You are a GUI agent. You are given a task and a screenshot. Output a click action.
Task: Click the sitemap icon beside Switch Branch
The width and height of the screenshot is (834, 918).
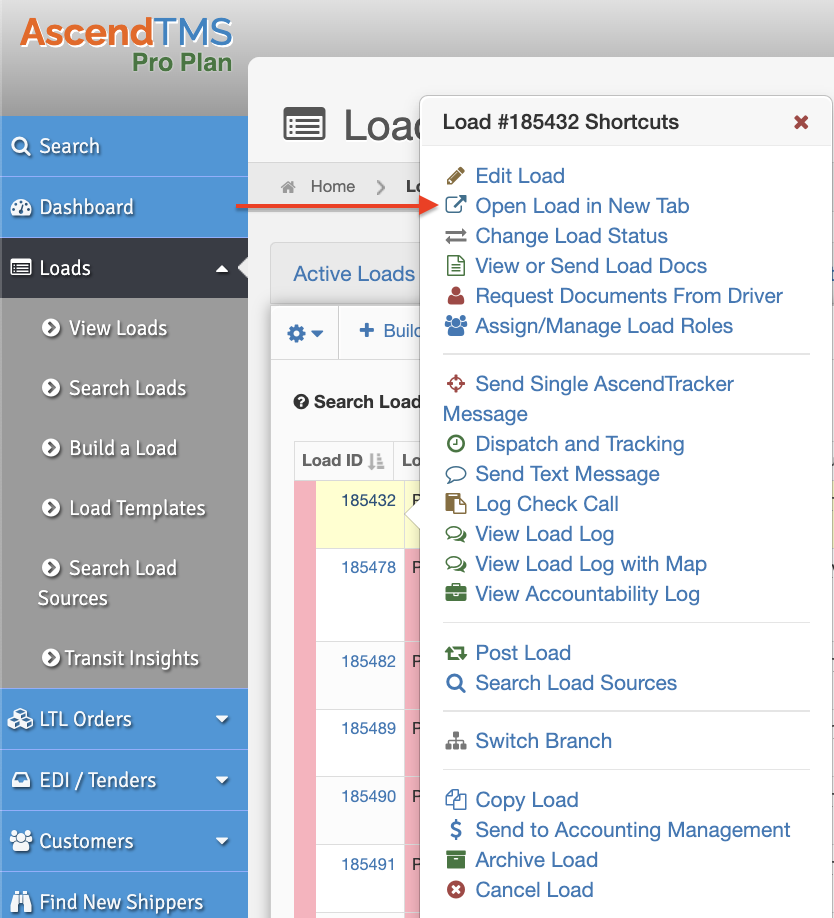click(455, 741)
